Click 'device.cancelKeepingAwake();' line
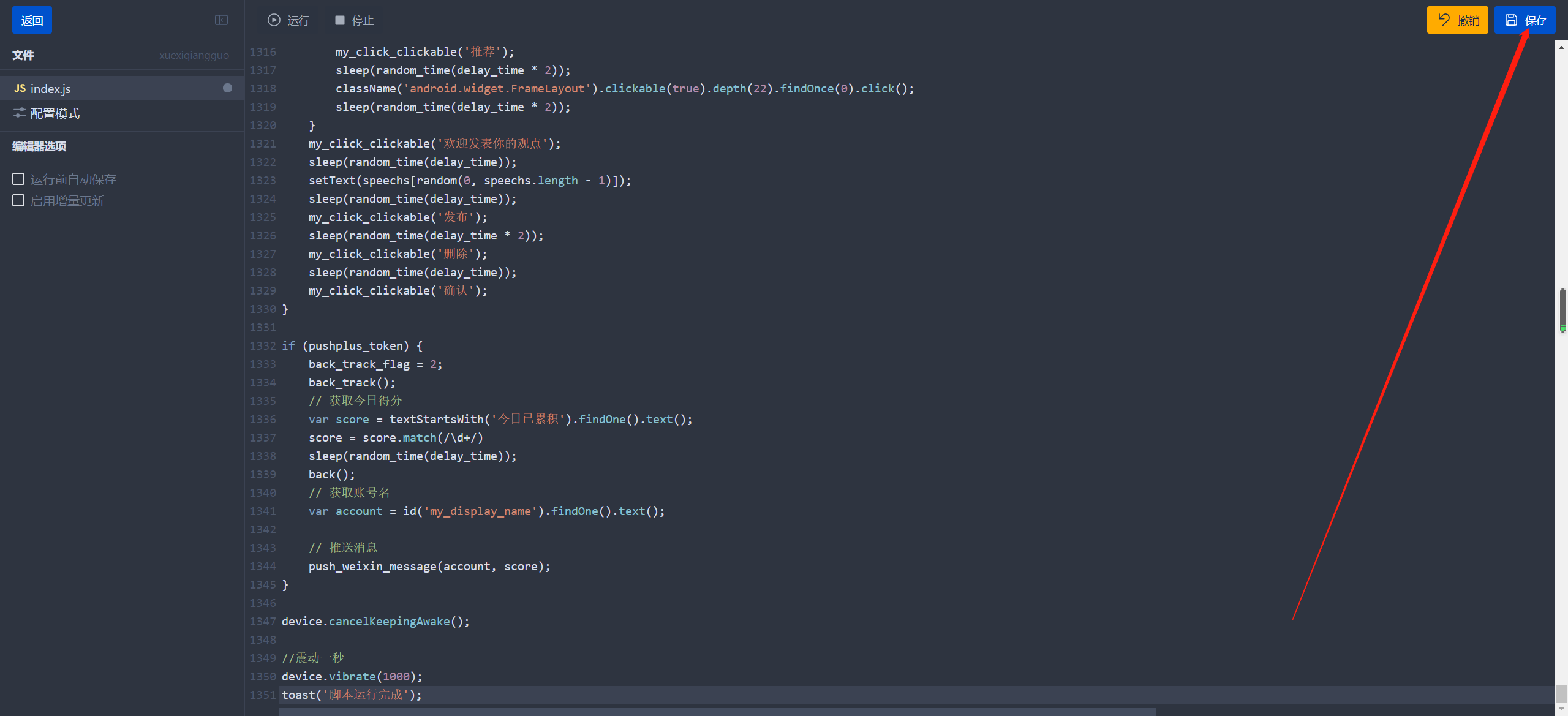 [x=375, y=621]
